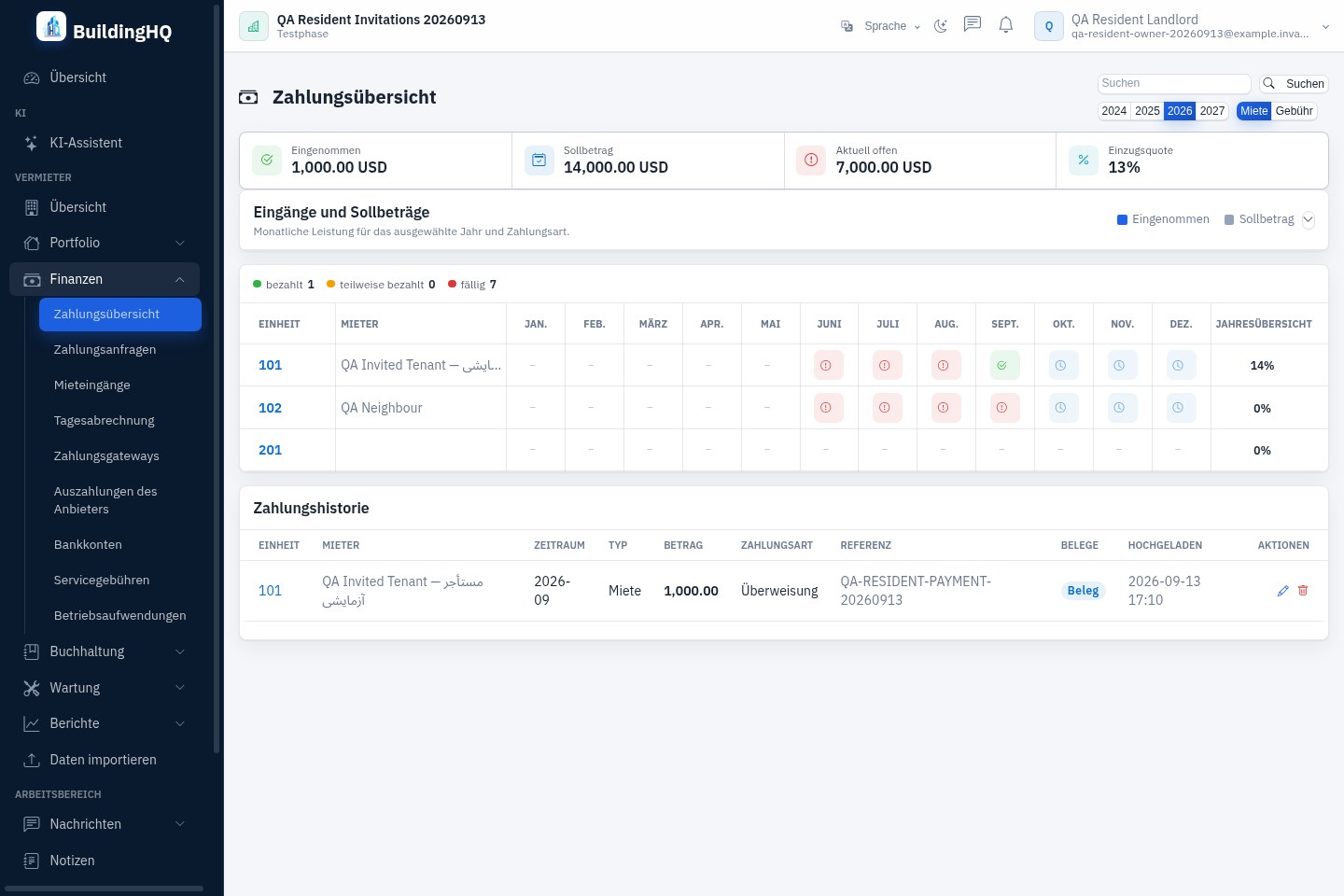Toggle dark mode with the moon icon
The height and width of the screenshot is (896, 1344).
click(x=941, y=26)
